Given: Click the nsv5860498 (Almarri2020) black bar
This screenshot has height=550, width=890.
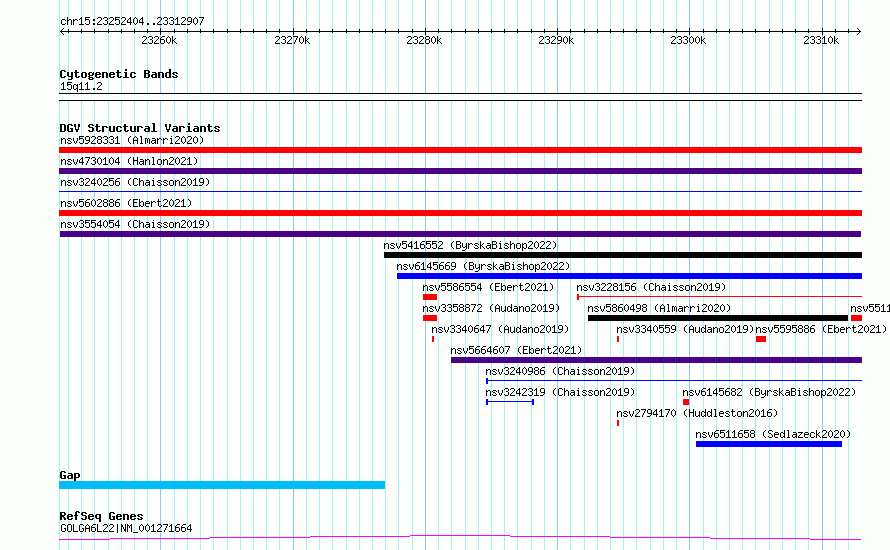Looking at the screenshot, I should 718,318.
